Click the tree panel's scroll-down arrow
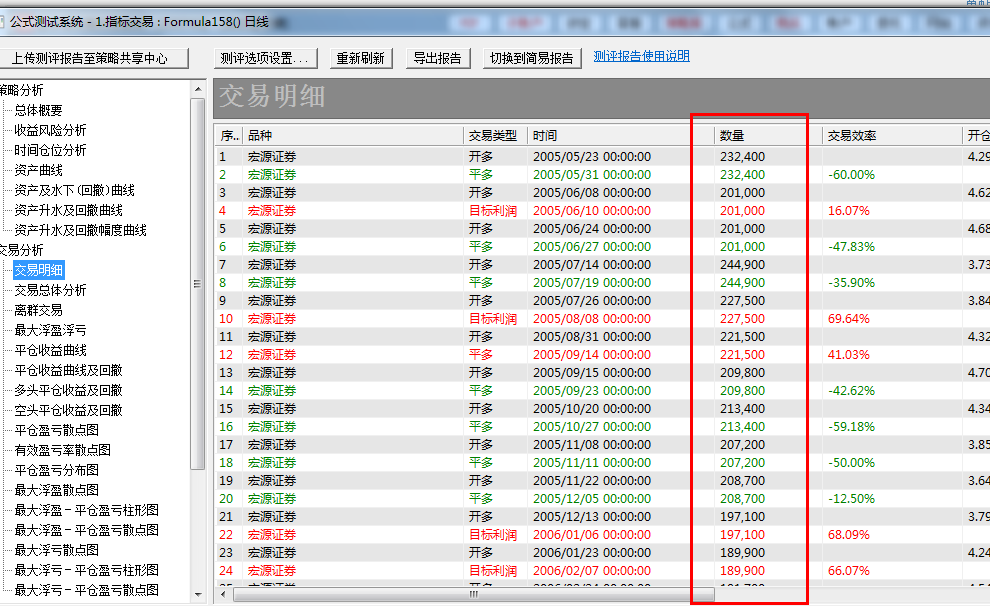This screenshot has width=990, height=606. coord(197,594)
